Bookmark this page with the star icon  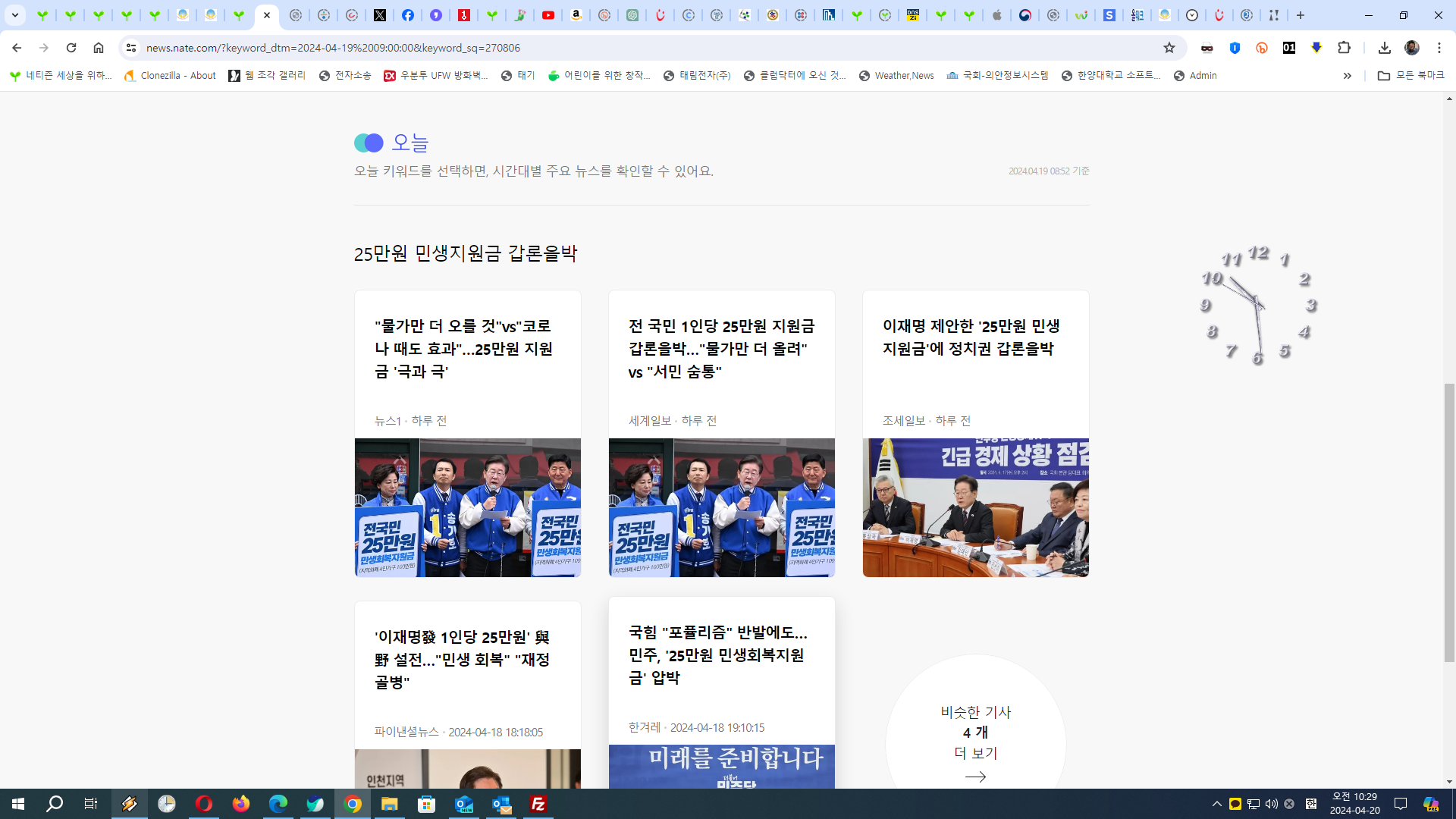1169,48
